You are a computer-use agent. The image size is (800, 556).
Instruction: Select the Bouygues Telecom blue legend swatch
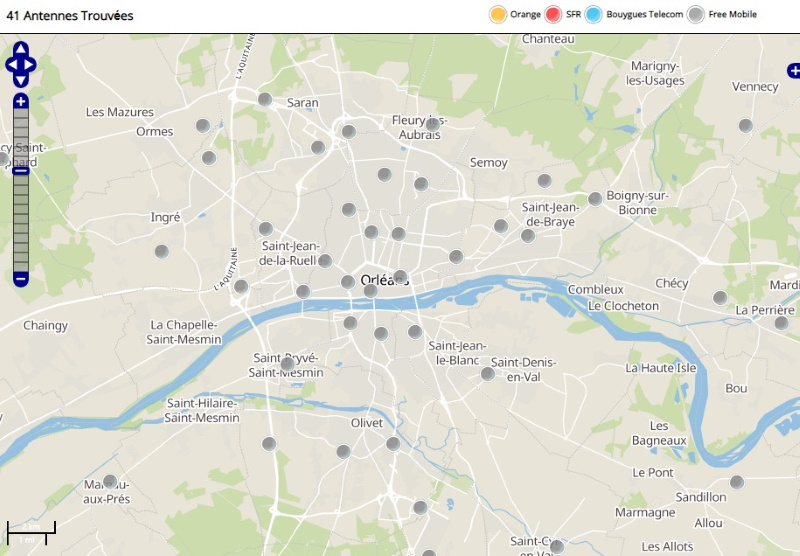tap(593, 14)
